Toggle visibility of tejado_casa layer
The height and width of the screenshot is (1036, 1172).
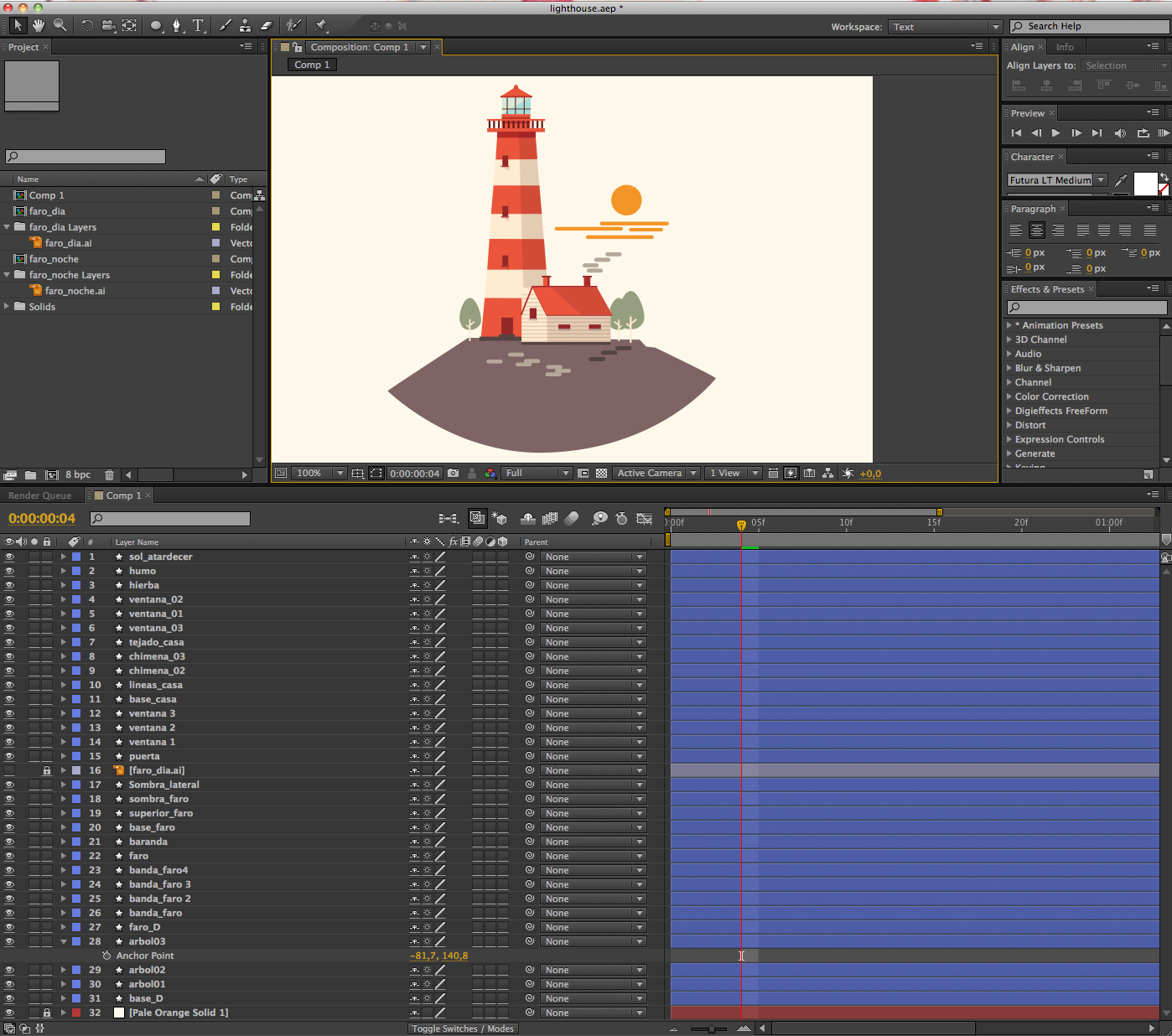[9, 642]
